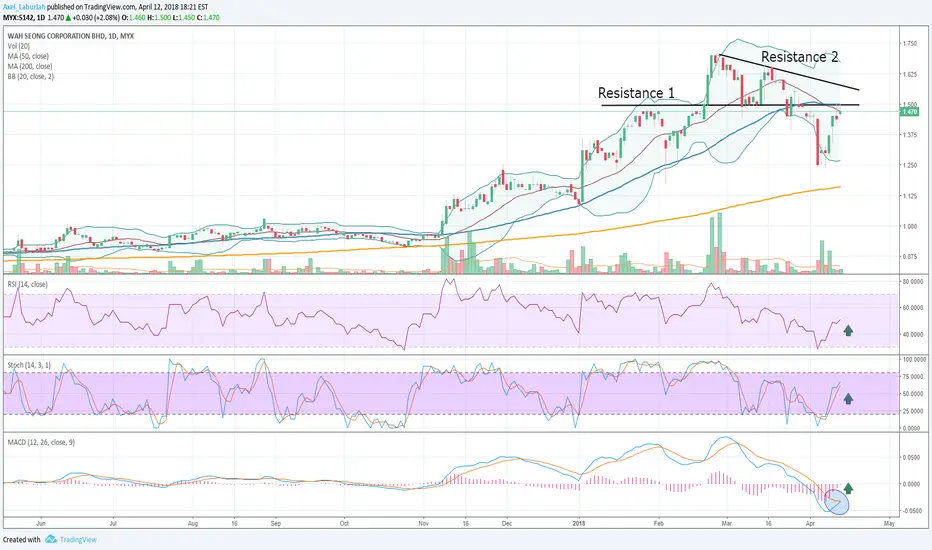932x550 pixels.
Task: Click the highlighted 1.470 current price tag
Action: 909,112
